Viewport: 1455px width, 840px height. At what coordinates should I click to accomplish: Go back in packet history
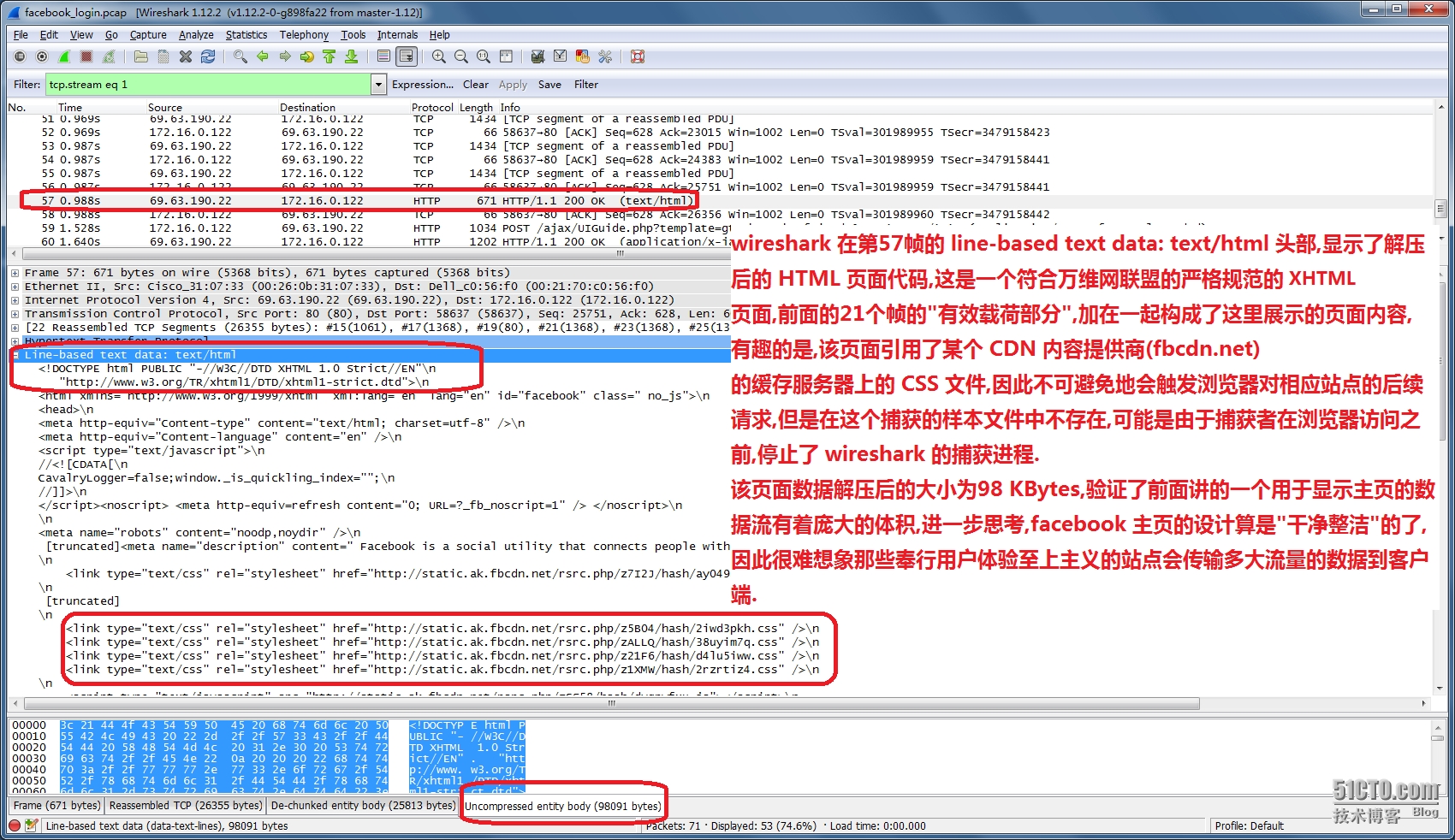(263, 56)
